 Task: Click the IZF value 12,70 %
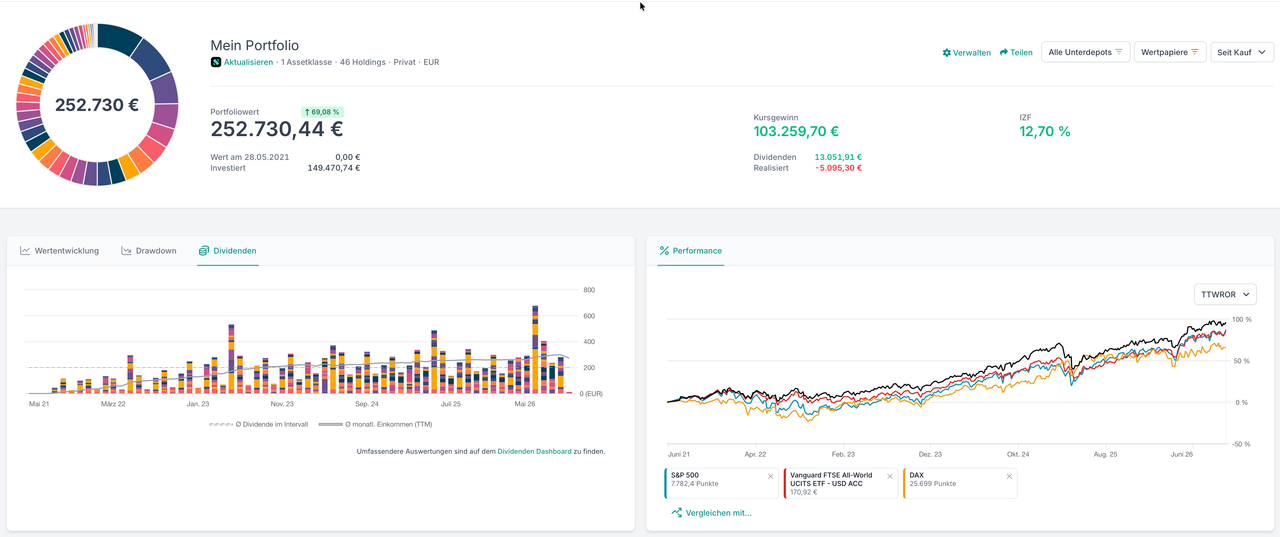1045,131
